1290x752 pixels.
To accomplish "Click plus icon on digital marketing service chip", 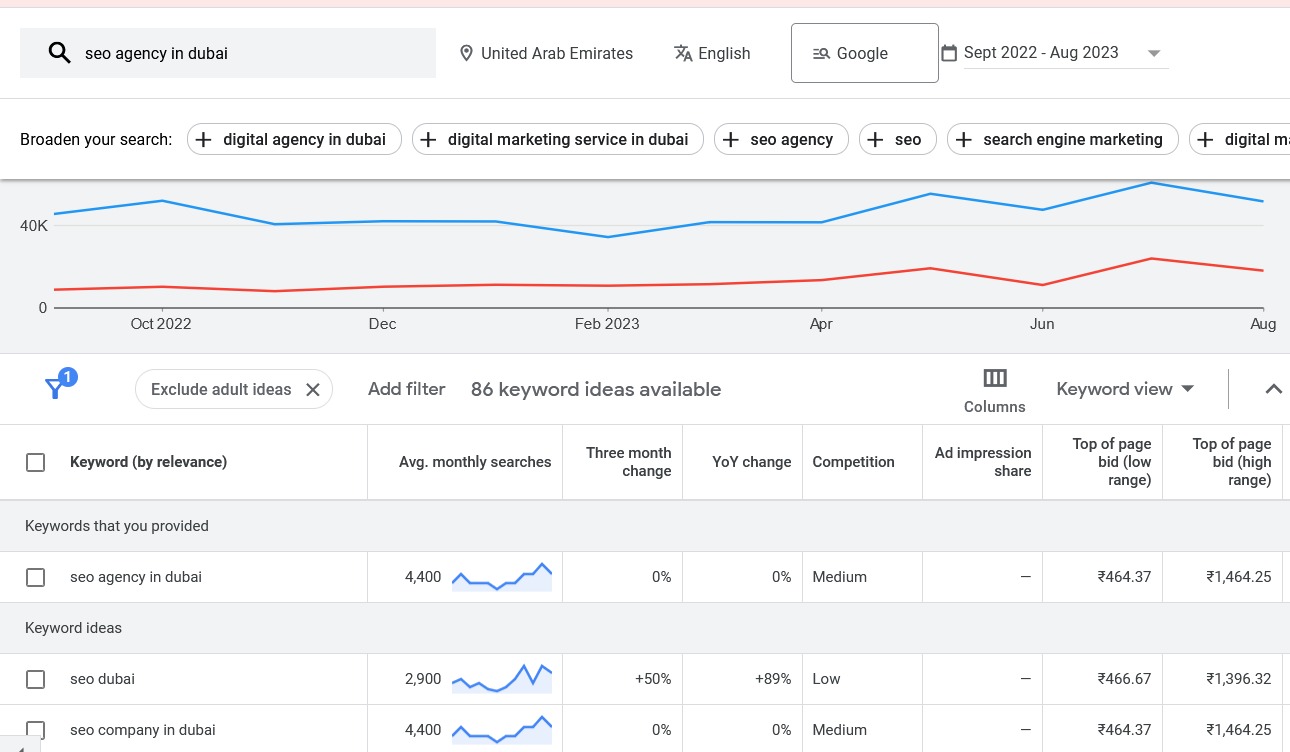I will pos(428,140).
